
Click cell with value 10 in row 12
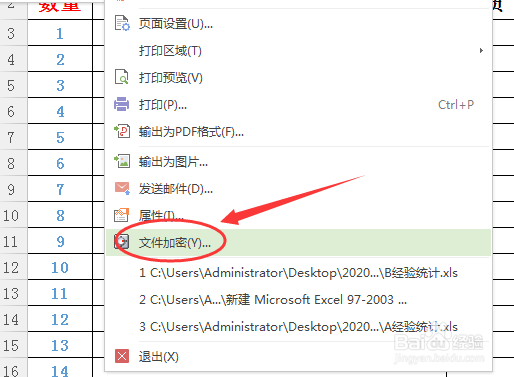pyautogui.click(x=60, y=267)
